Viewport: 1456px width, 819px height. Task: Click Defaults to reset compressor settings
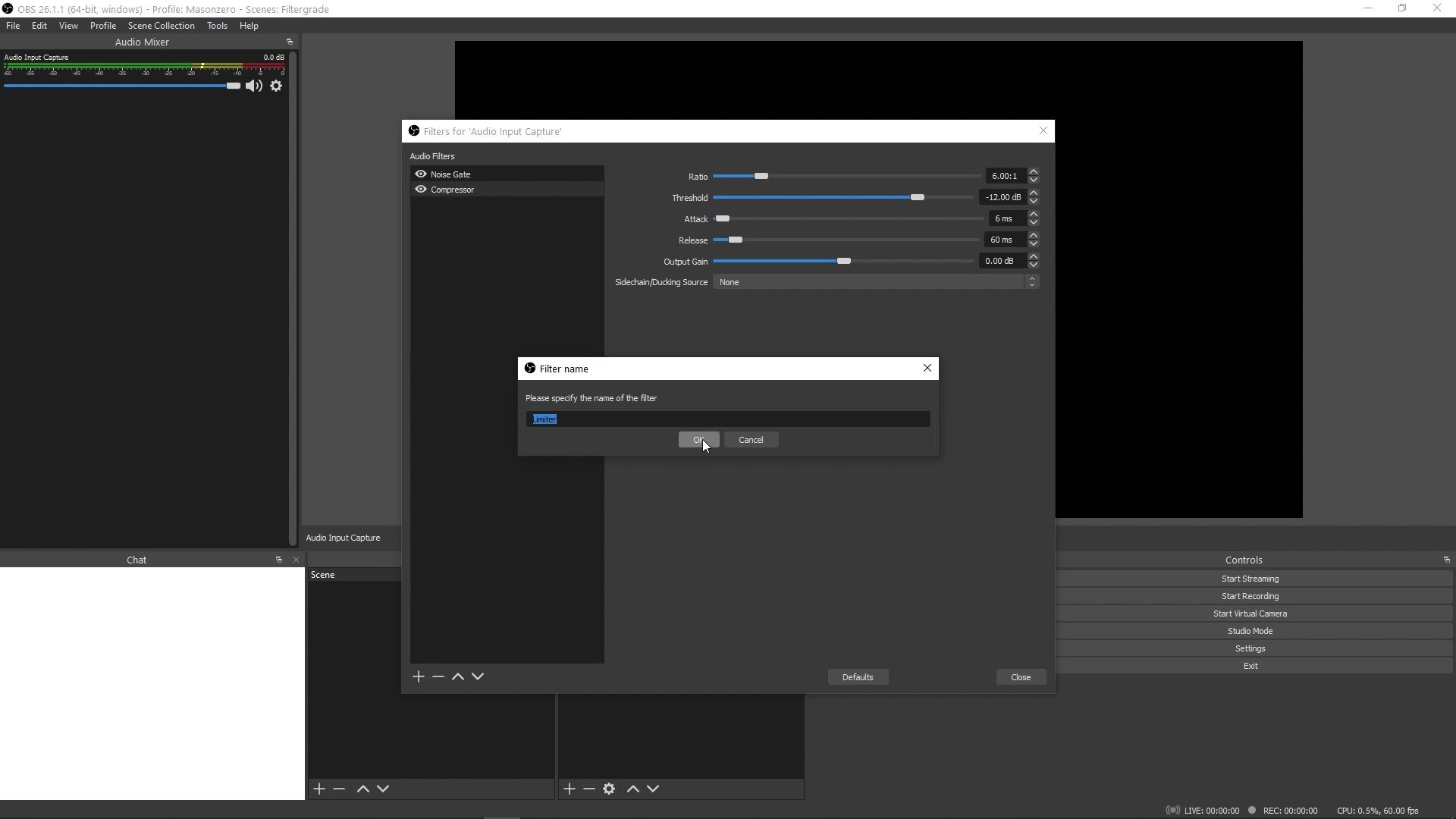click(857, 676)
